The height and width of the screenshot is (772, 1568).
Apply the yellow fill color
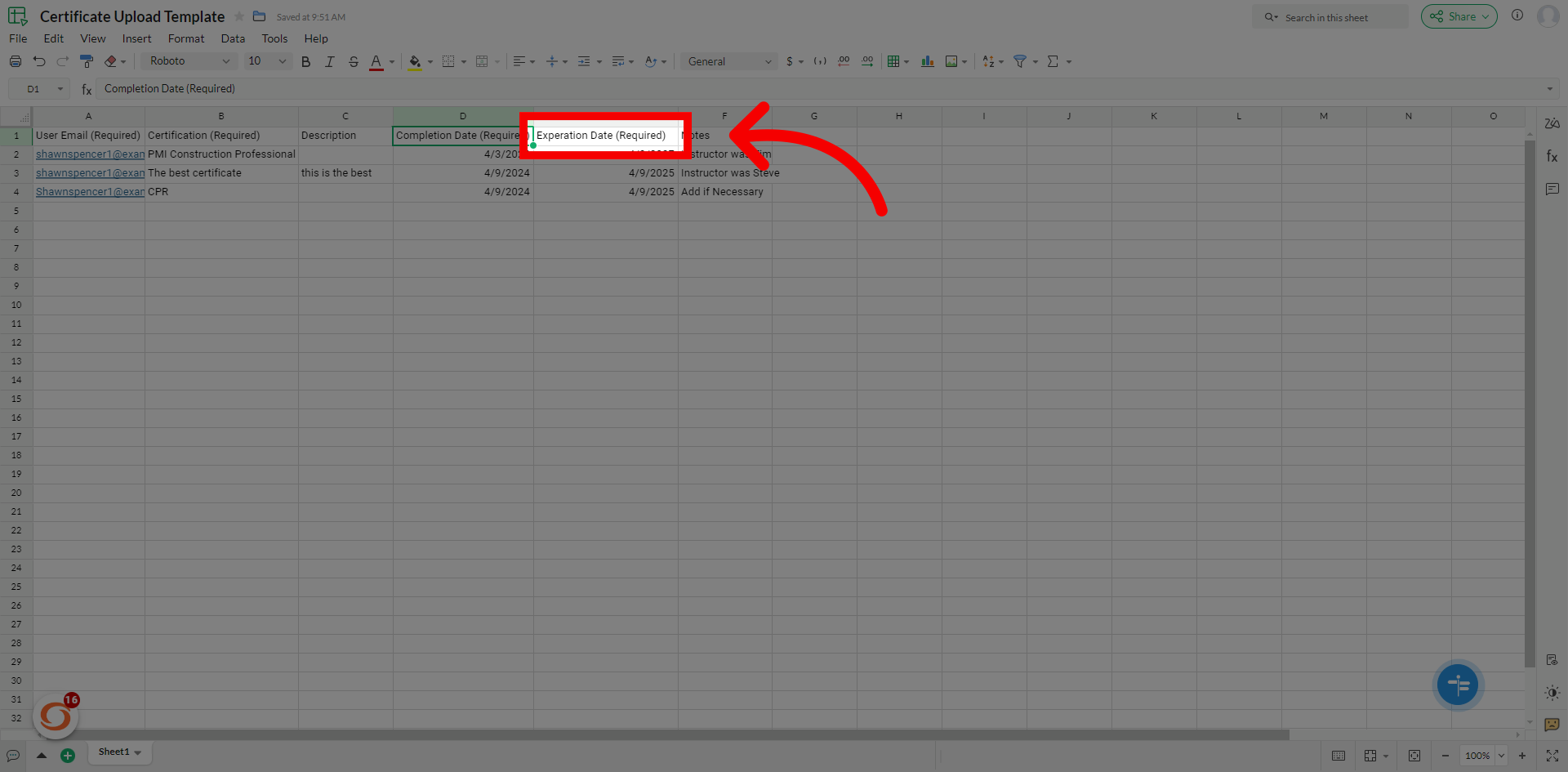(415, 61)
